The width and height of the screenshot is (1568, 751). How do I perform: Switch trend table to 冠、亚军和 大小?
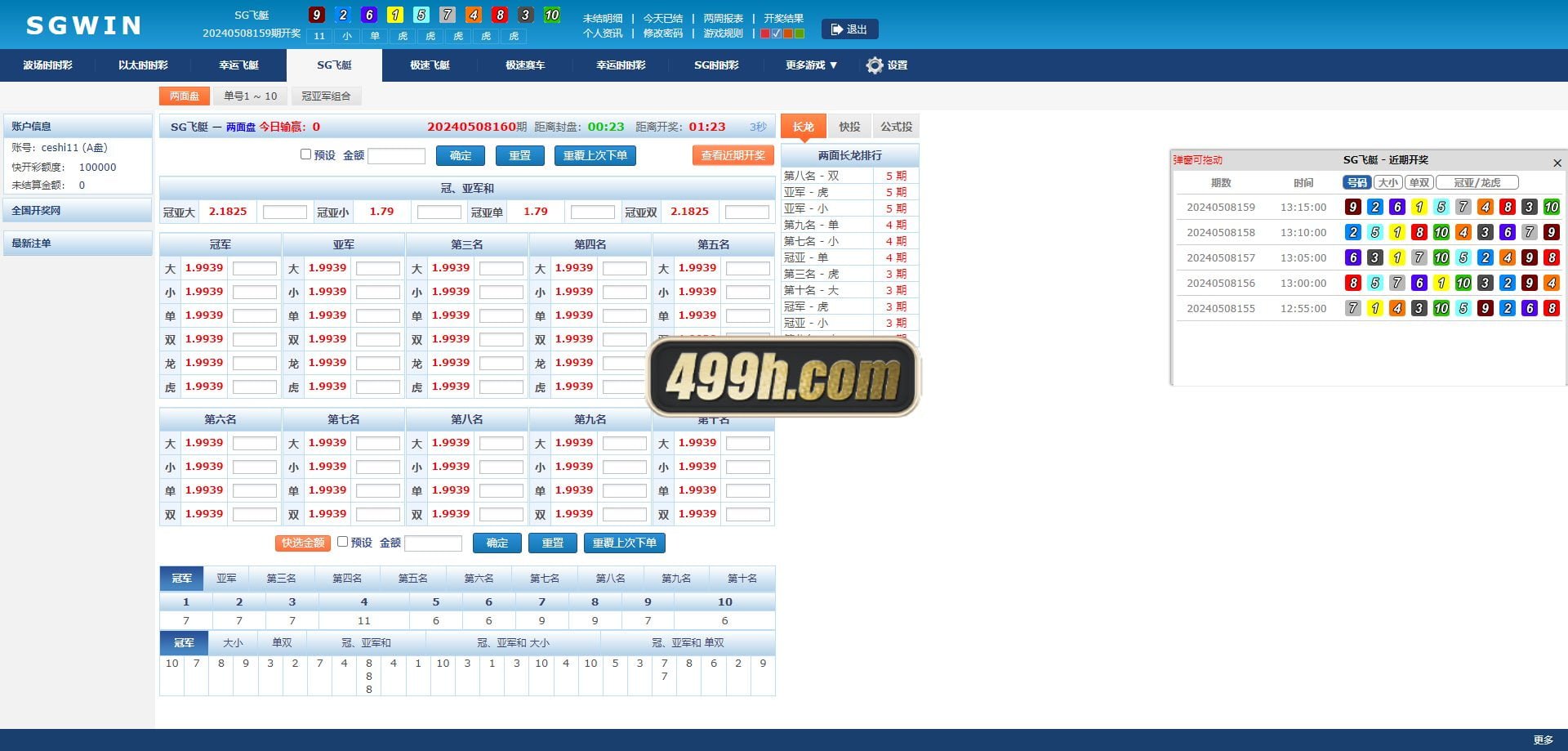click(x=513, y=643)
